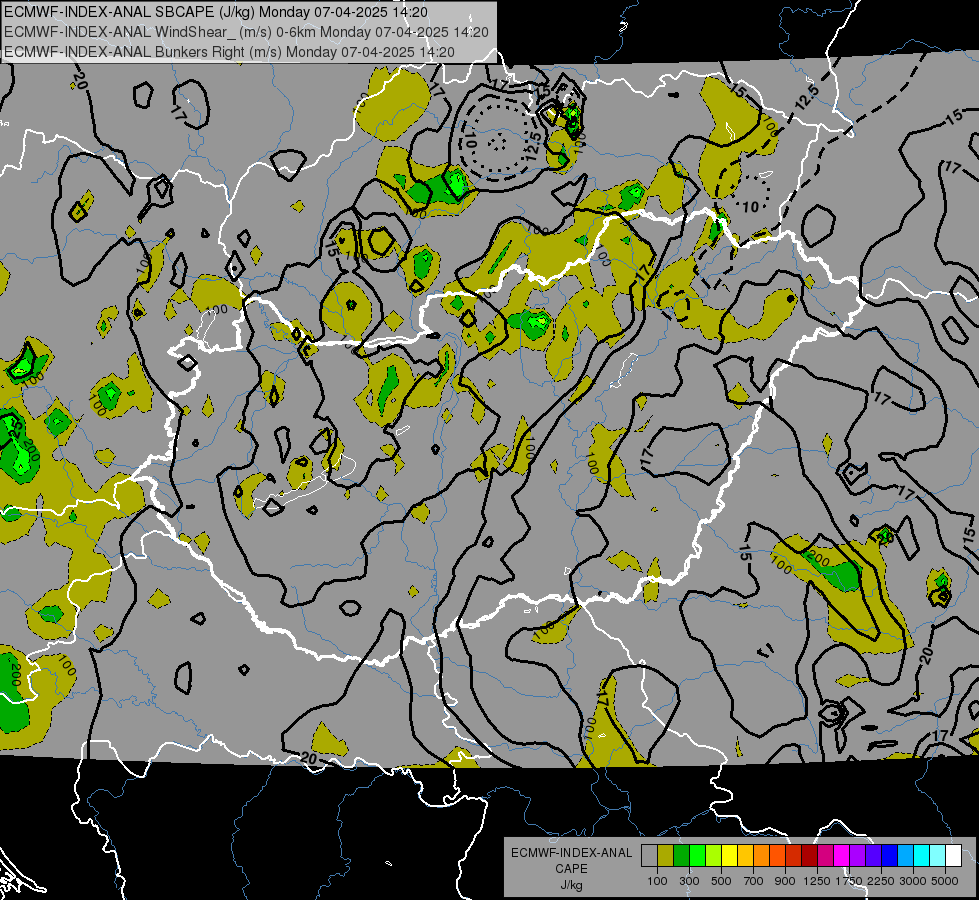
Task: Pick the cyan swatch after 3000
Action: pos(922,856)
